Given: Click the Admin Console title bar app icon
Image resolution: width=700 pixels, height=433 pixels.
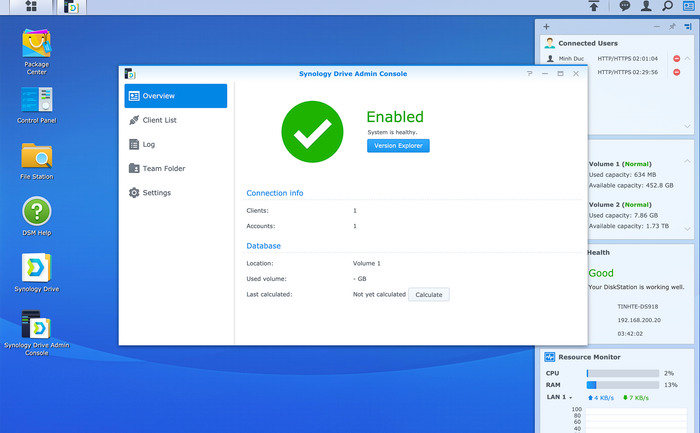Looking at the screenshot, I should [x=130, y=74].
